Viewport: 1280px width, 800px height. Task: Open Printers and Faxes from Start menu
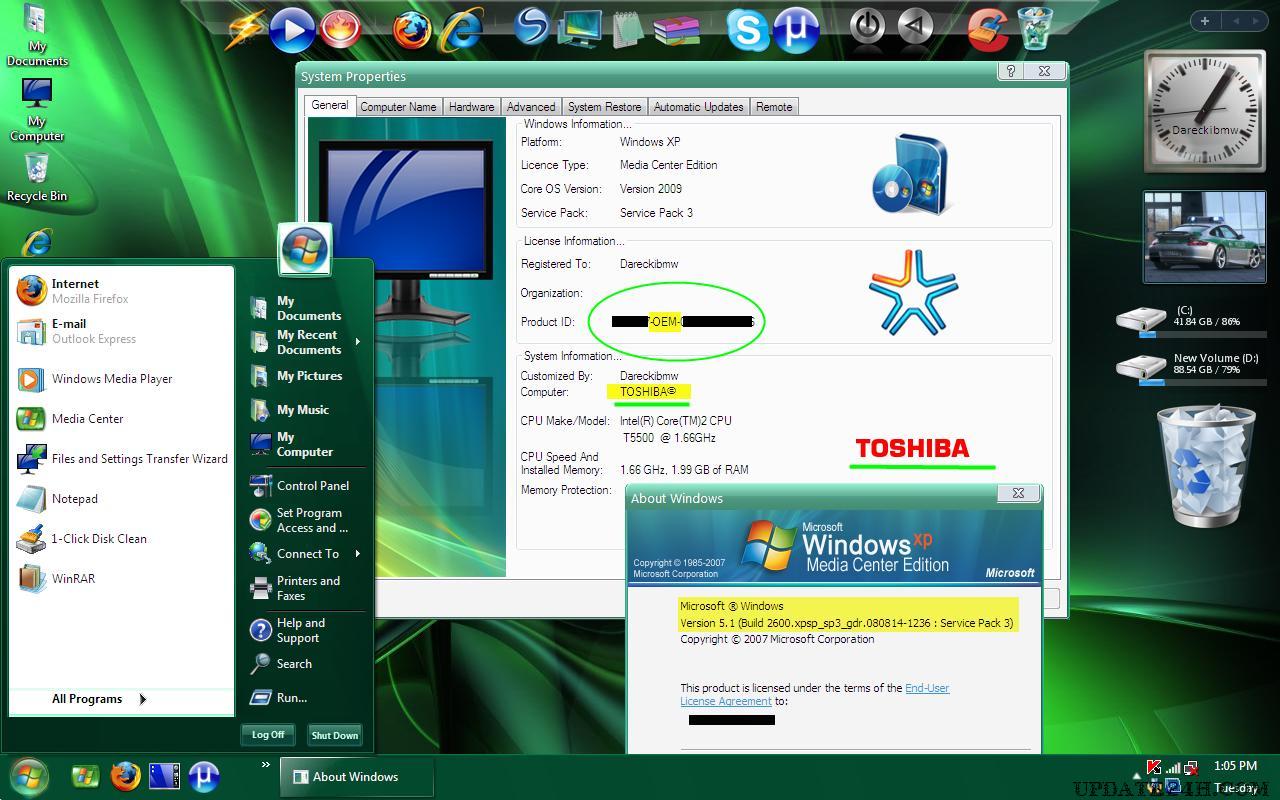[305, 588]
